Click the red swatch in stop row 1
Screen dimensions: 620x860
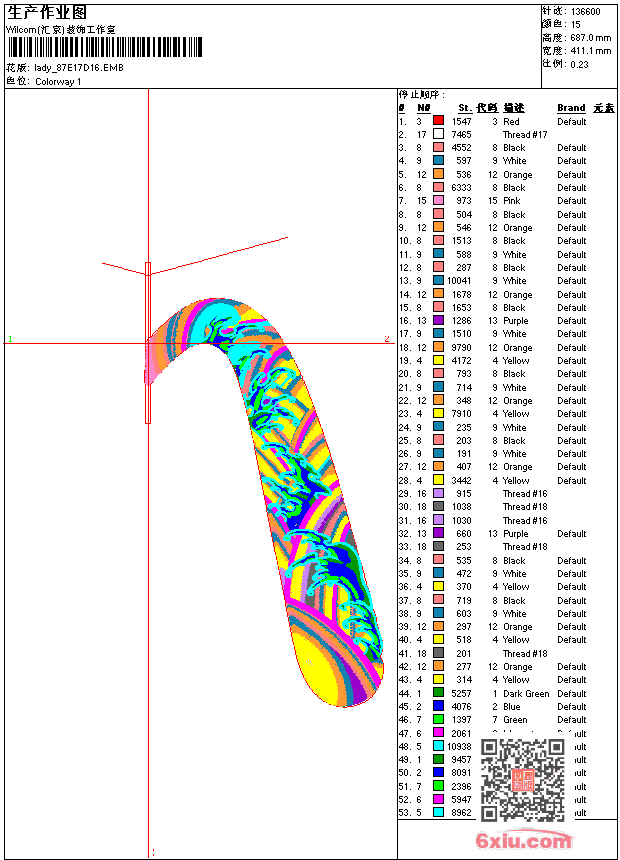[x=438, y=121]
